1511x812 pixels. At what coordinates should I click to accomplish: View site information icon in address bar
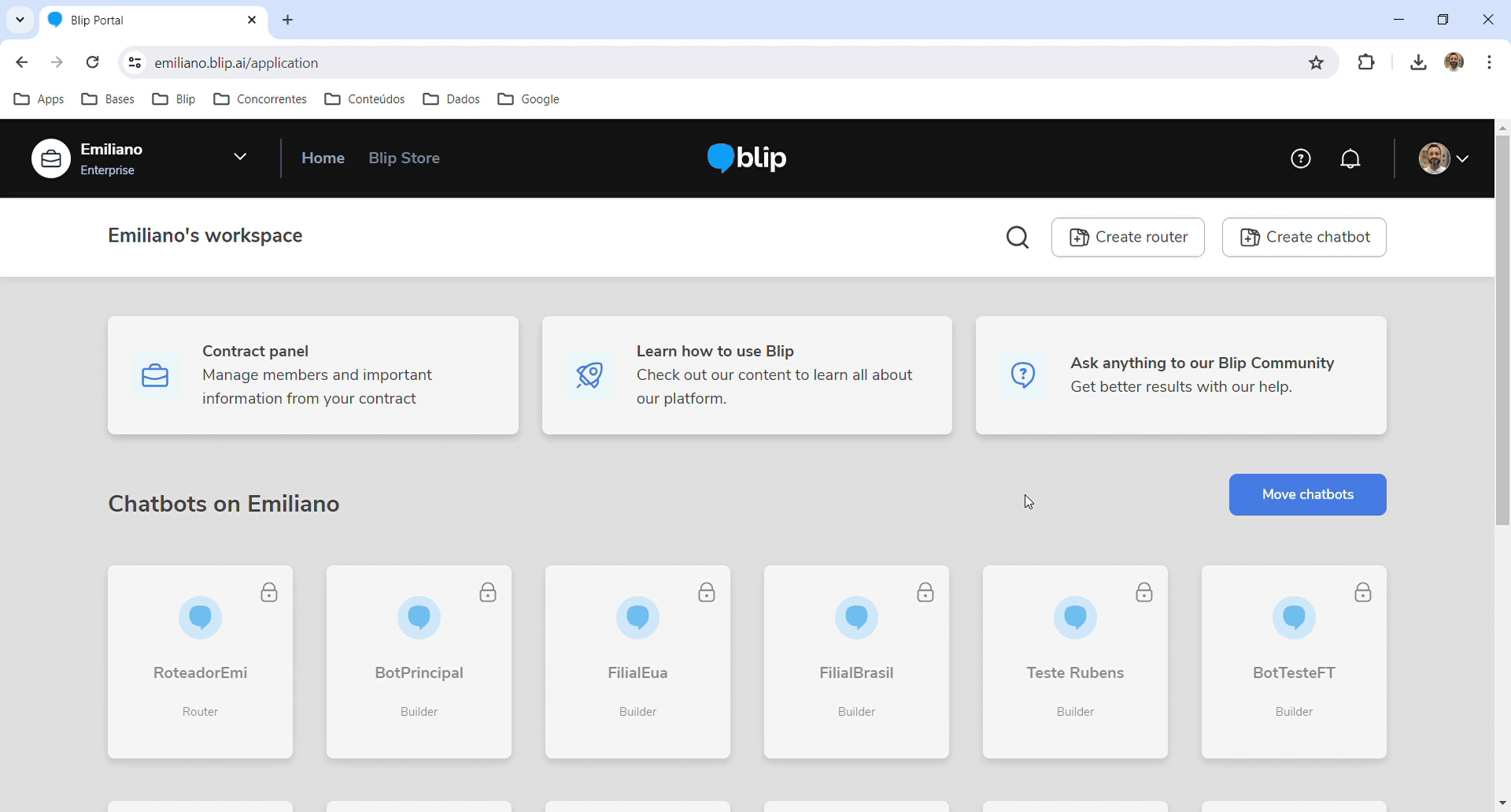click(x=135, y=63)
